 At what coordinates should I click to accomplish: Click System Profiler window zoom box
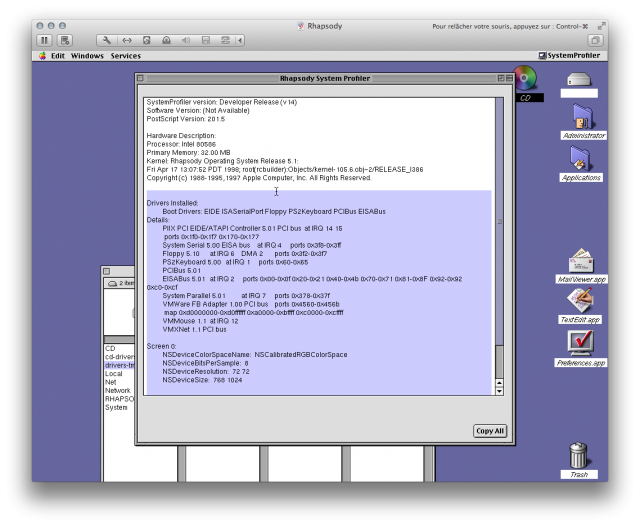(x=501, y=78)
